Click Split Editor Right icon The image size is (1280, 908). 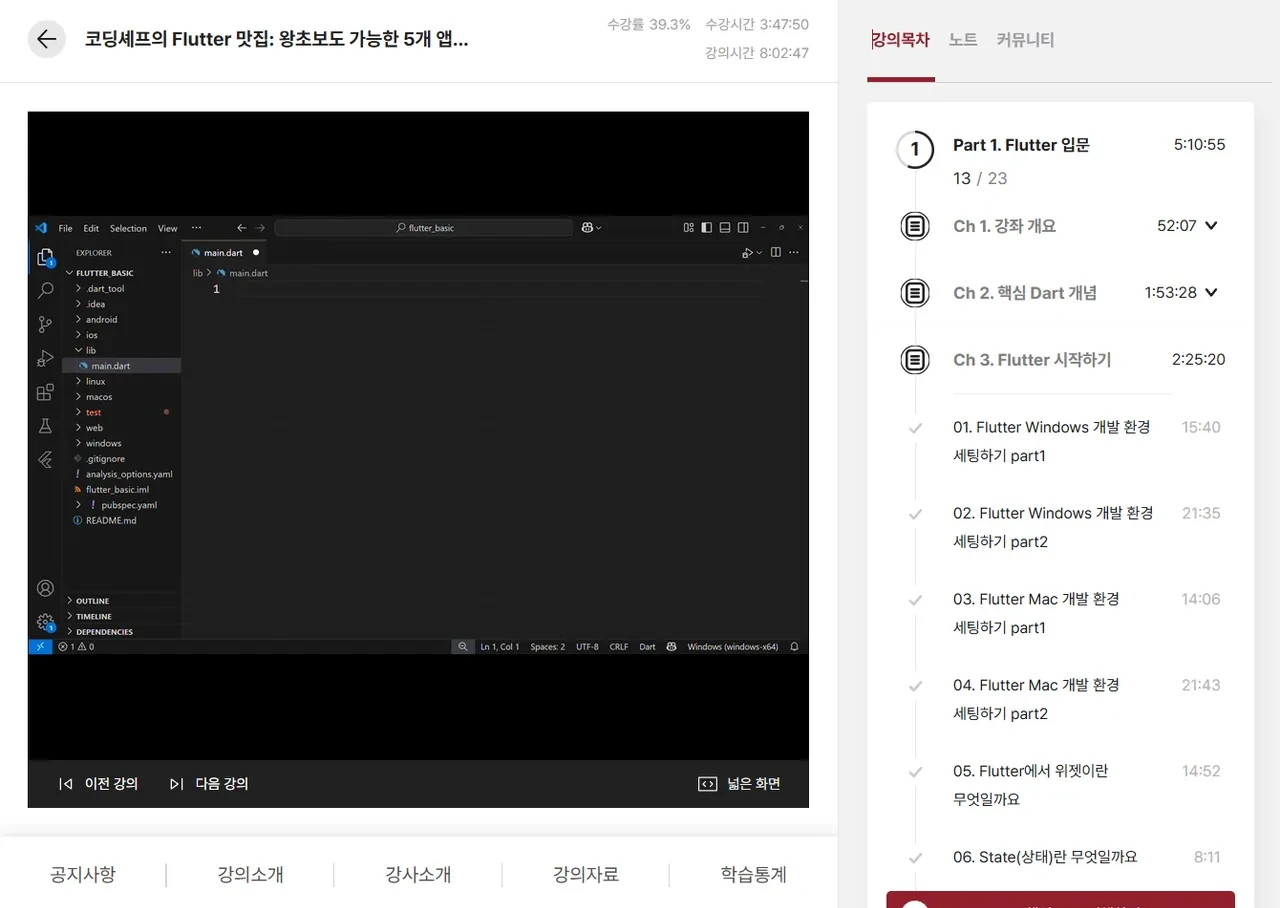tap(775, 253)
